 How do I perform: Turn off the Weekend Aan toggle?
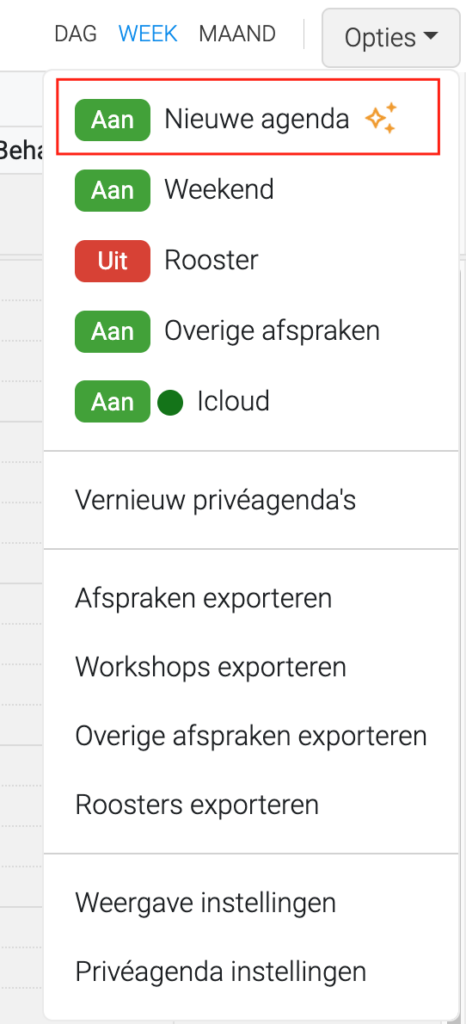pos(112,190)
